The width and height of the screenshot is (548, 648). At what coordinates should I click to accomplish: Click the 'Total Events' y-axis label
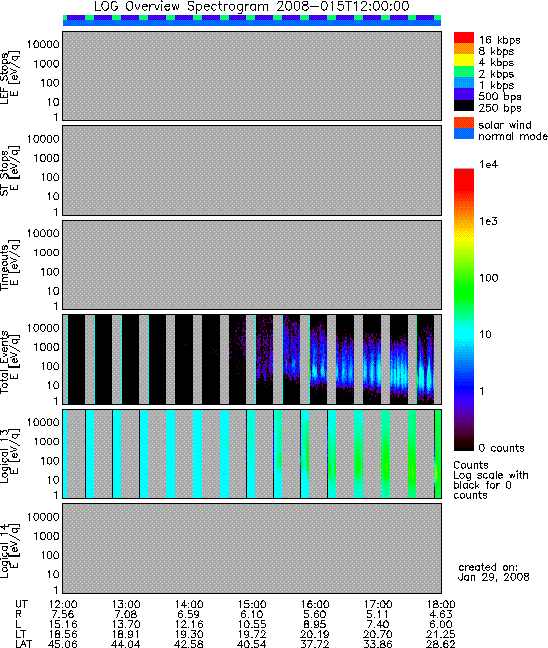5,362
